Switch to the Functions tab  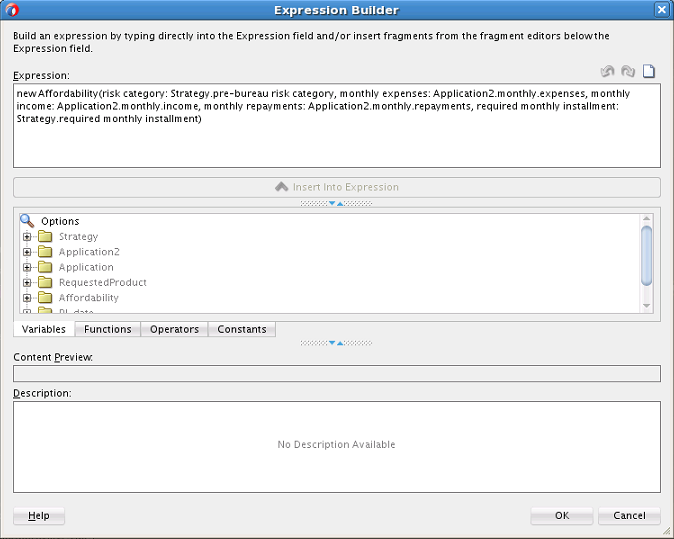(107, 329)
